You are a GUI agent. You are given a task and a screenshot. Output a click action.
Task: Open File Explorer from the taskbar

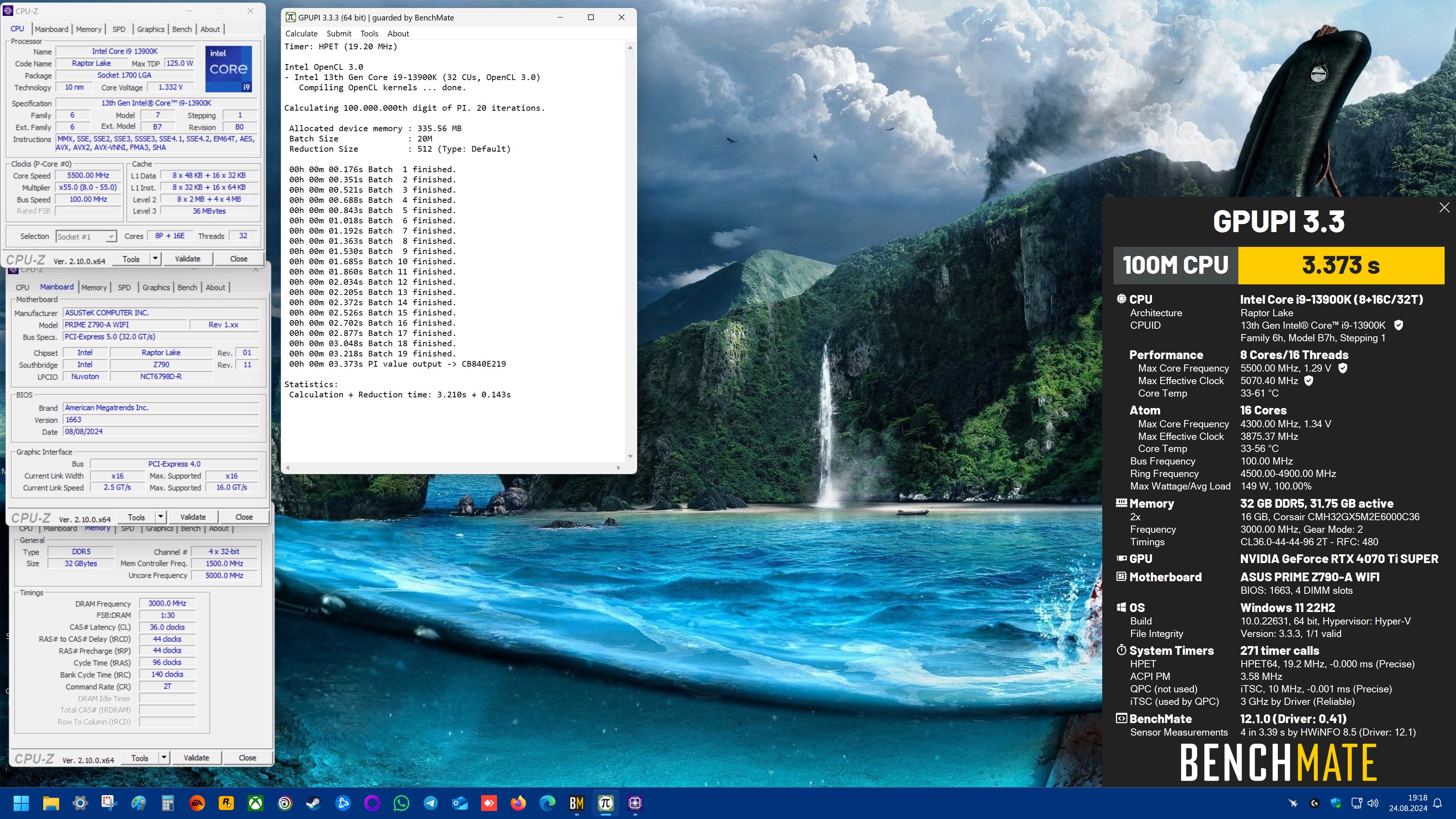coord(51,803)
